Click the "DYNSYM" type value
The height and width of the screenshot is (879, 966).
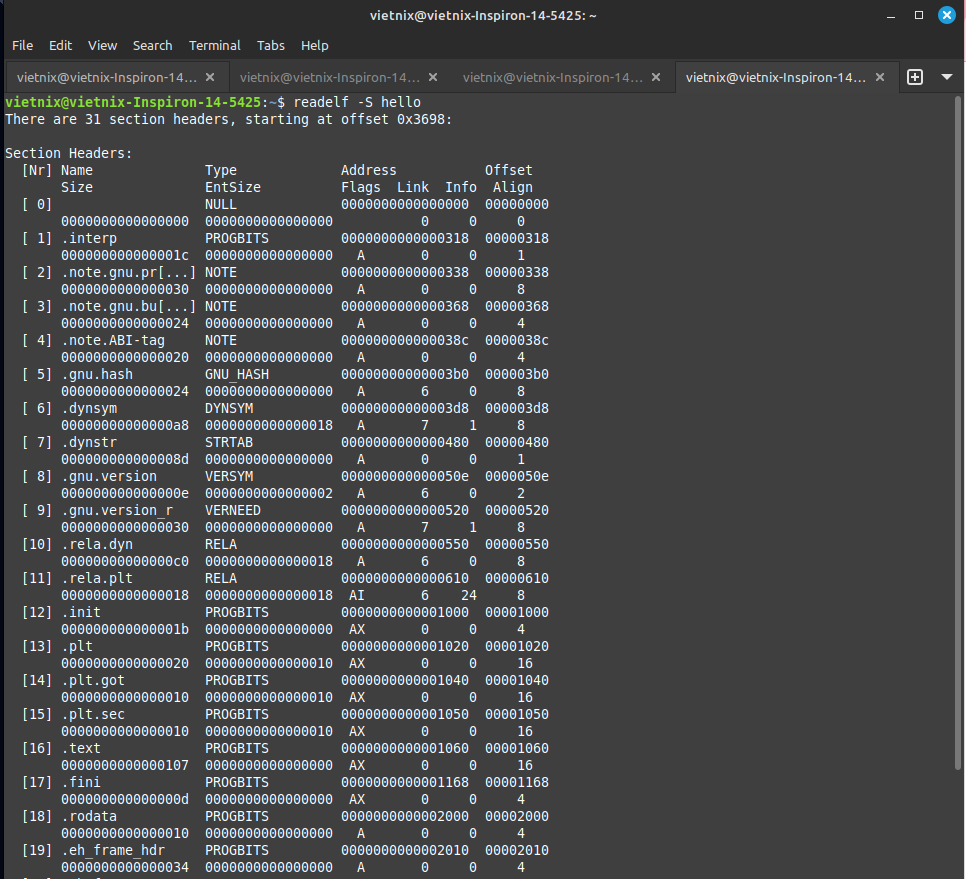pos(229,408)
